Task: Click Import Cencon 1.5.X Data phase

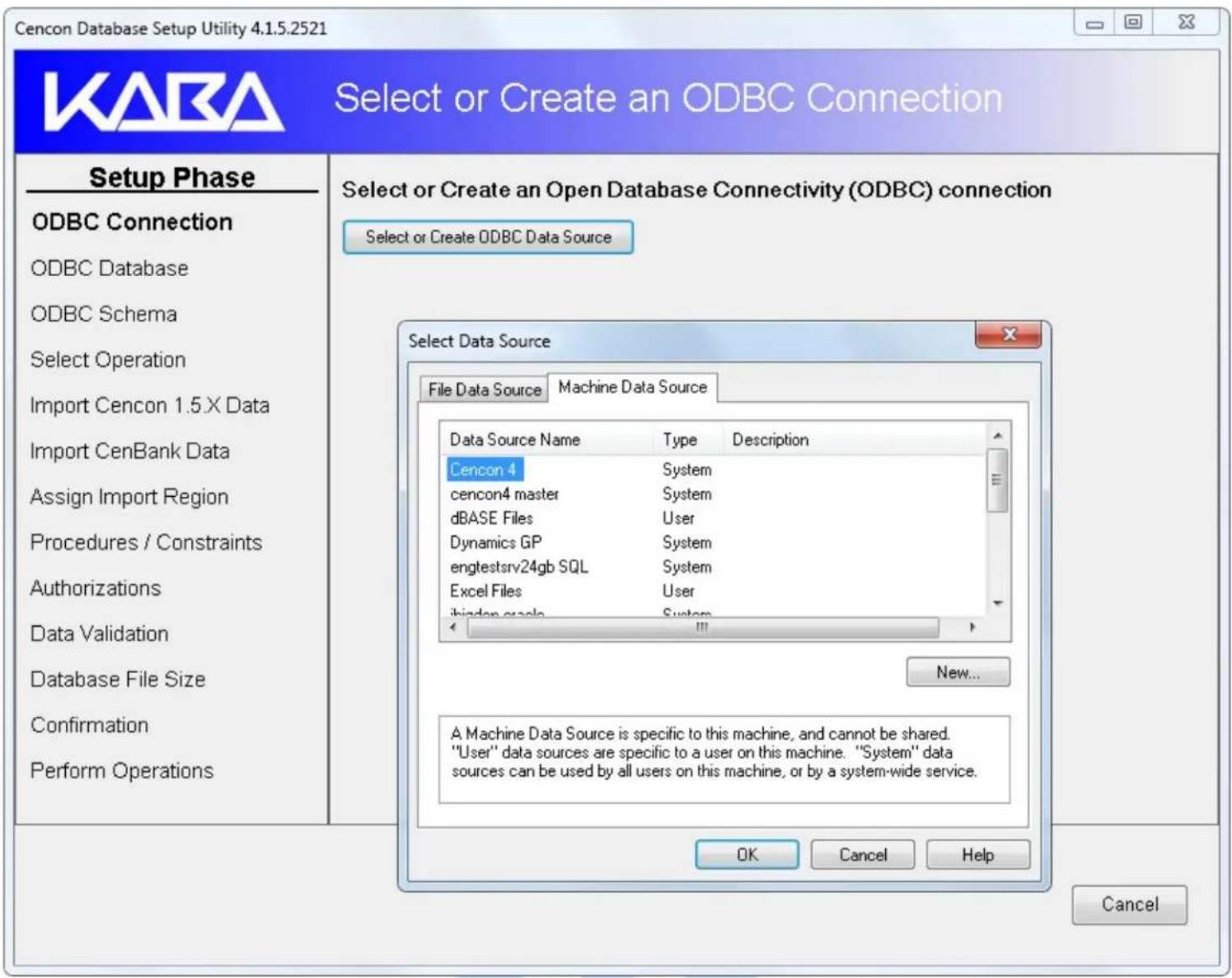Action: 150,405
